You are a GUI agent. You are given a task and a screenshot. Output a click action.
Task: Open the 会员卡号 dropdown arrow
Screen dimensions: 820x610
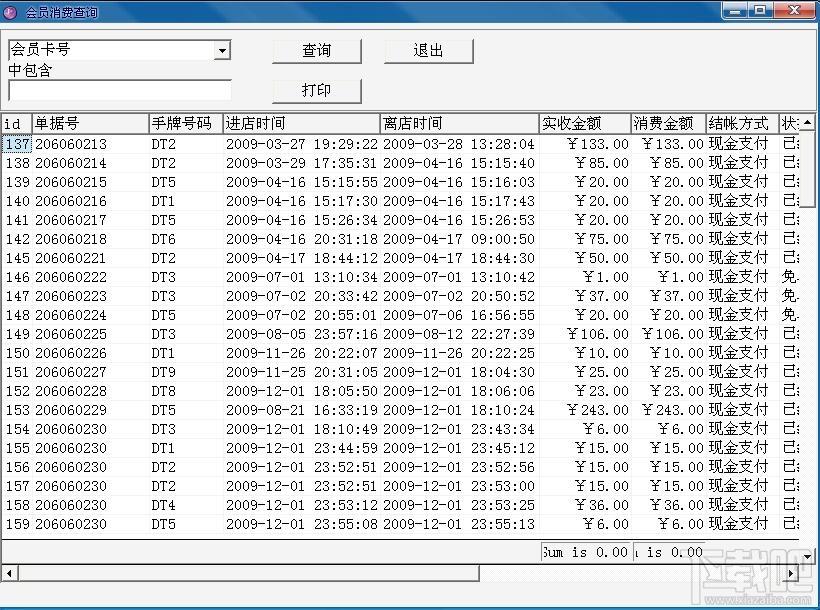click(222, 50)
